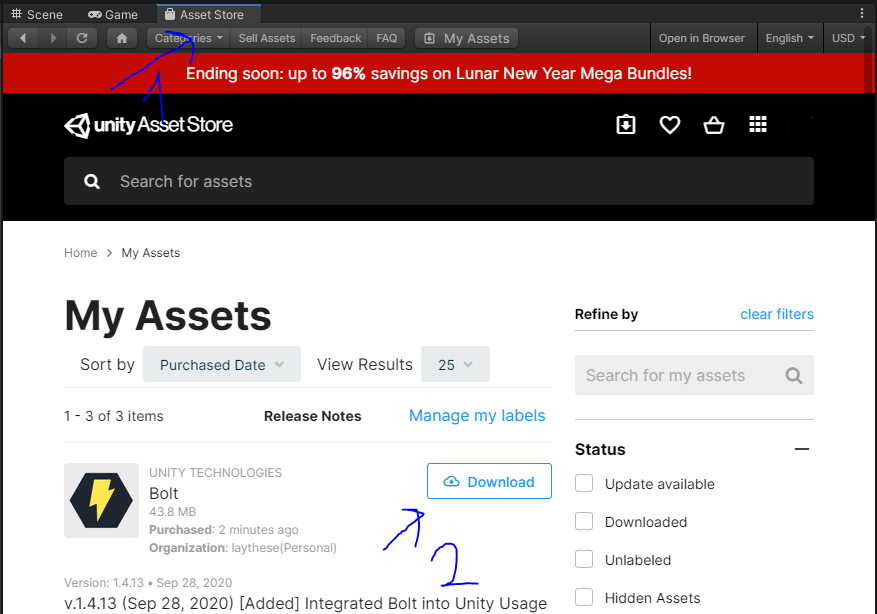Open downloads icon in store header
The height and width of the screenshot is (614, 877).
(x=626, y=124)
